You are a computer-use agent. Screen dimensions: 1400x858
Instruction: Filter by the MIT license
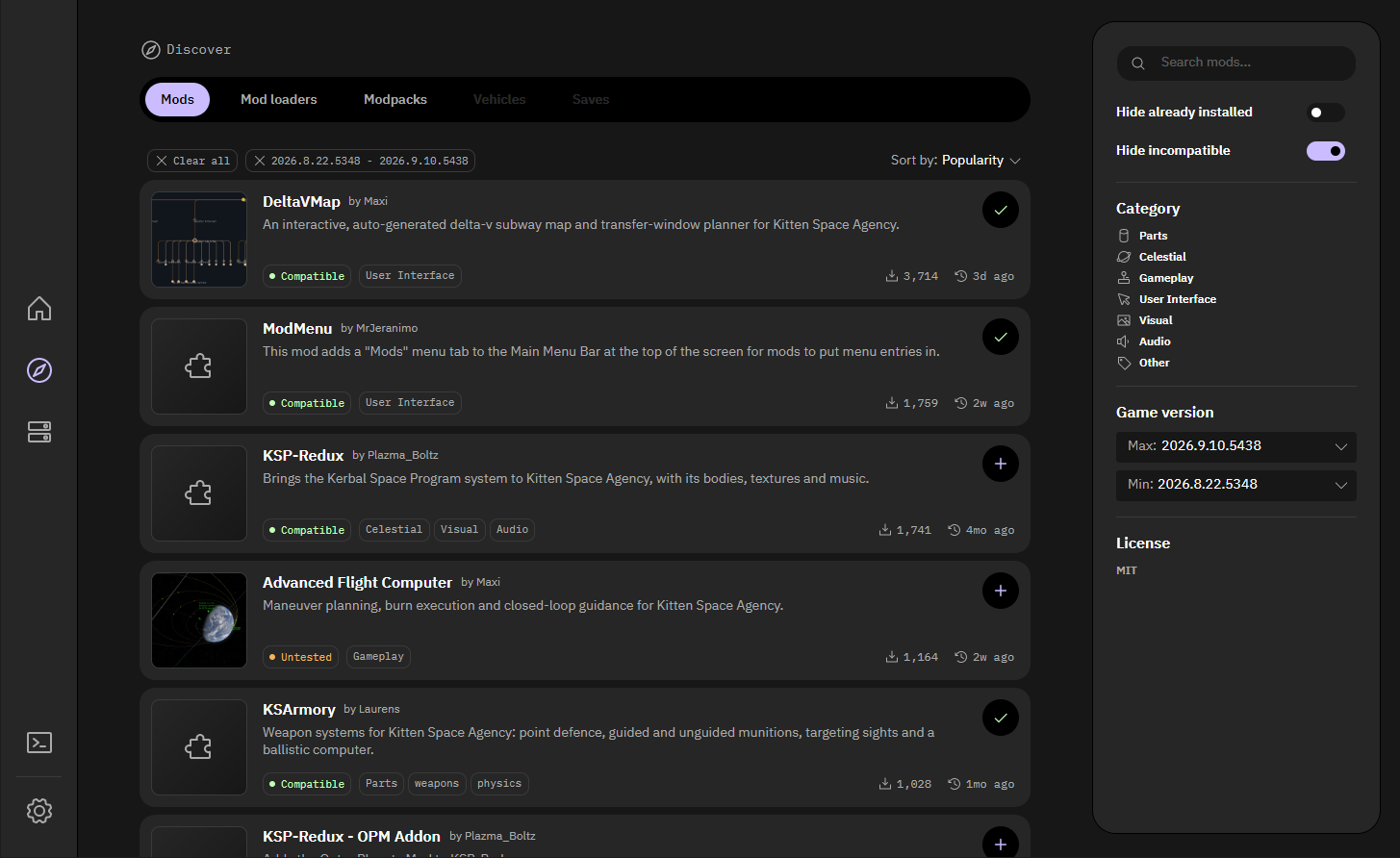pyautogui.click(x=1127, y=570)
